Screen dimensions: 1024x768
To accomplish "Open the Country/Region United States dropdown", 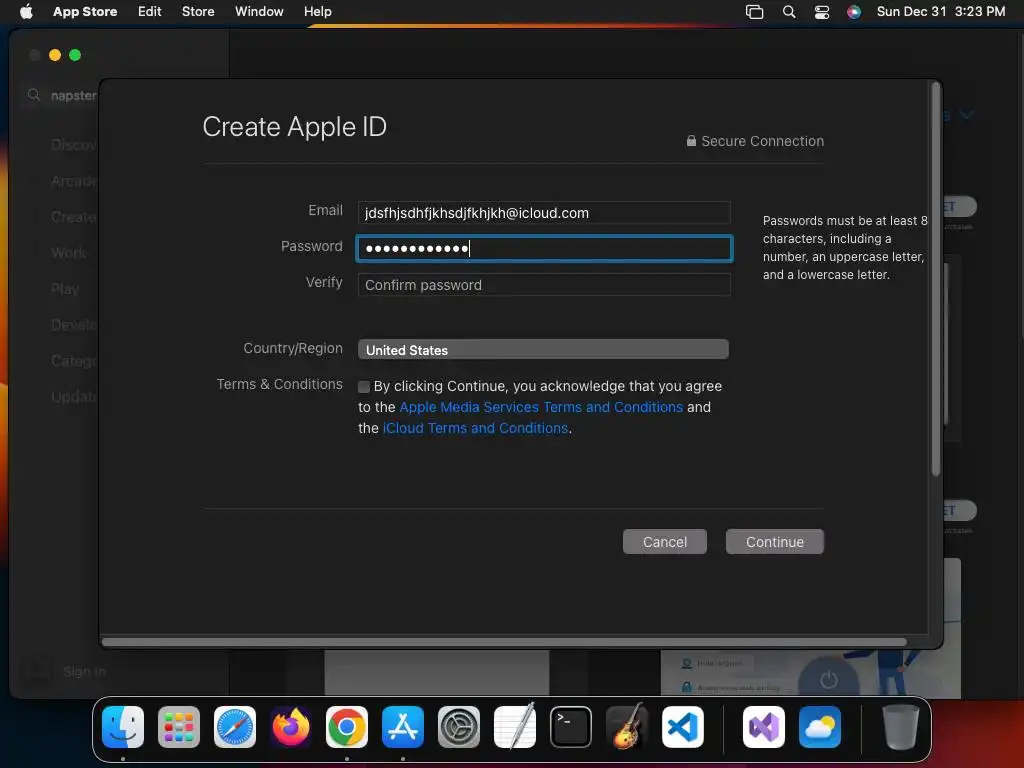I will 543,349.
